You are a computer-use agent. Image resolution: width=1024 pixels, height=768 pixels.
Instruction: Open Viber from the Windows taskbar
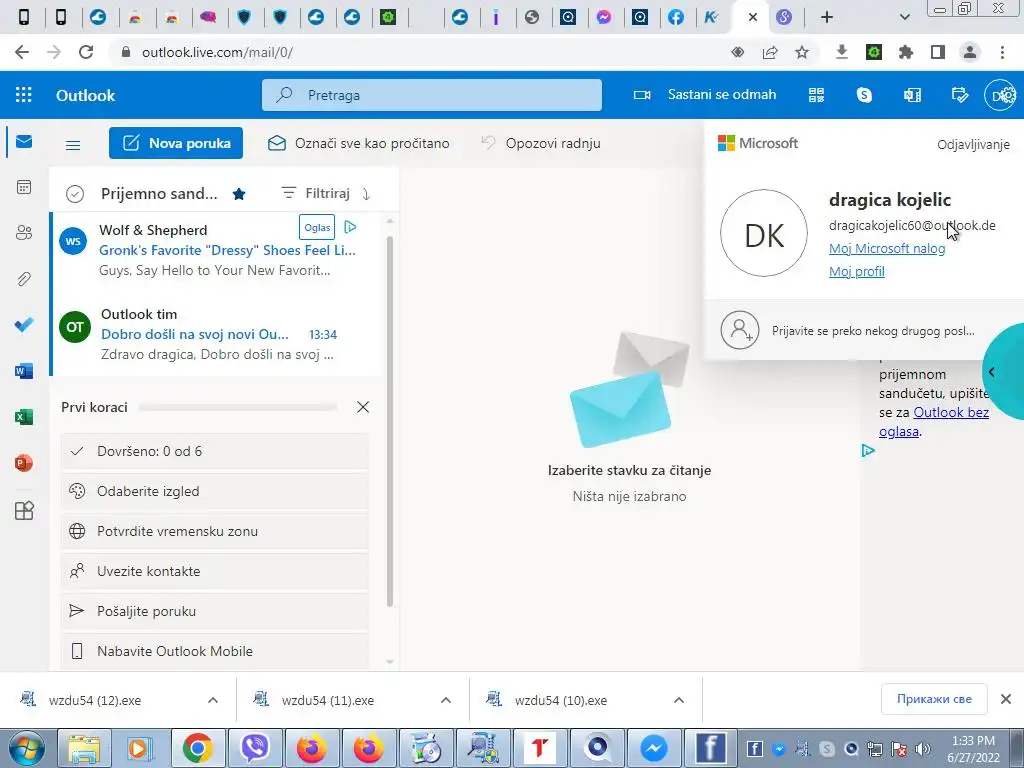pos(255,748)
